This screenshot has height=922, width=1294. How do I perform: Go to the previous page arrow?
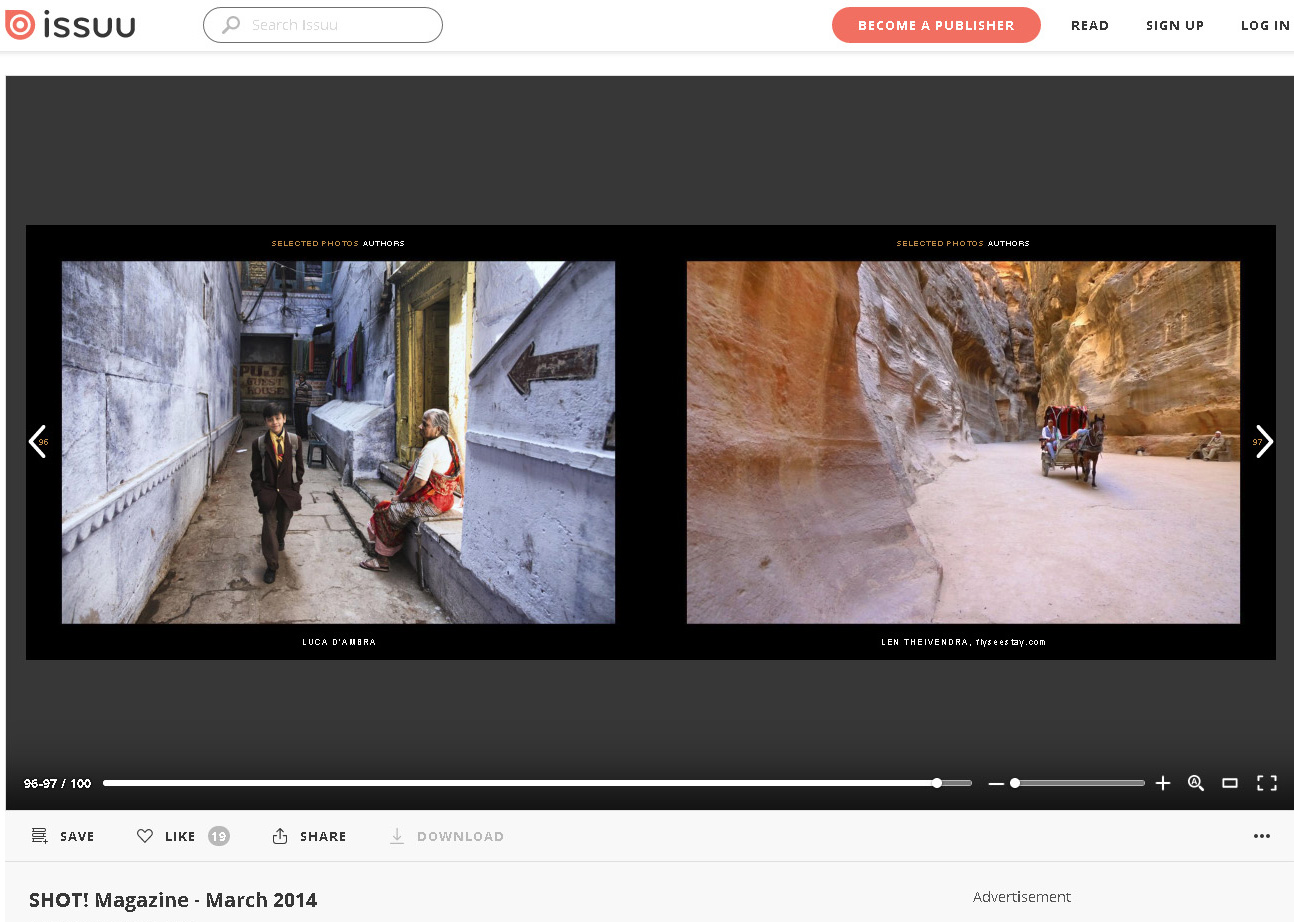(37, 441)
